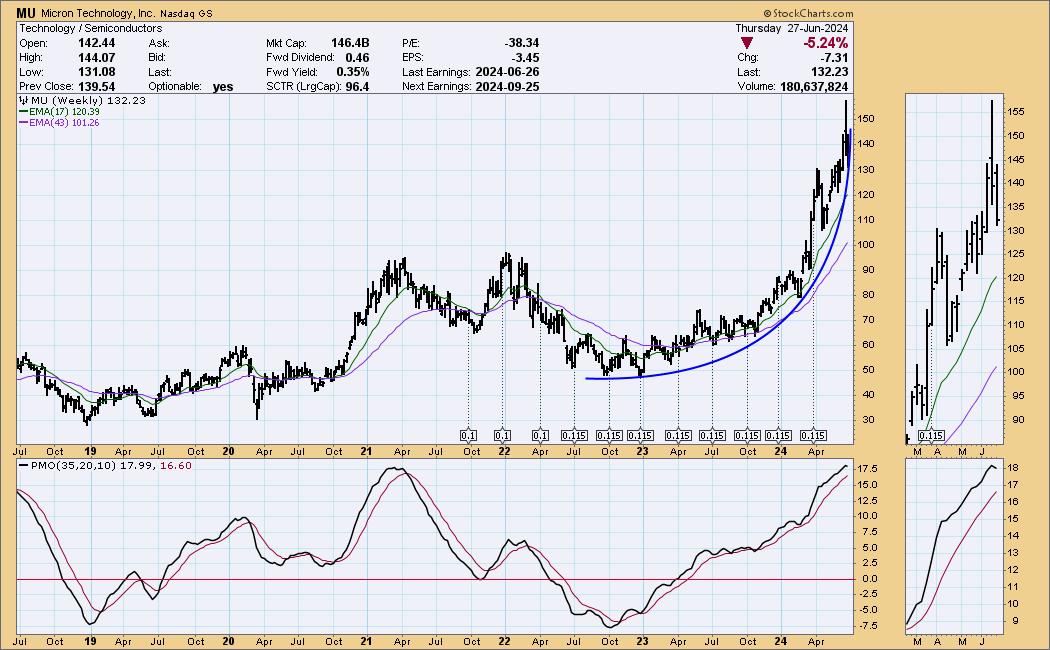The height and width of the screenshot is (650, 1050).
Task: Click the MU (Weekly) 132.23 legend label
Action: point(88,100)
